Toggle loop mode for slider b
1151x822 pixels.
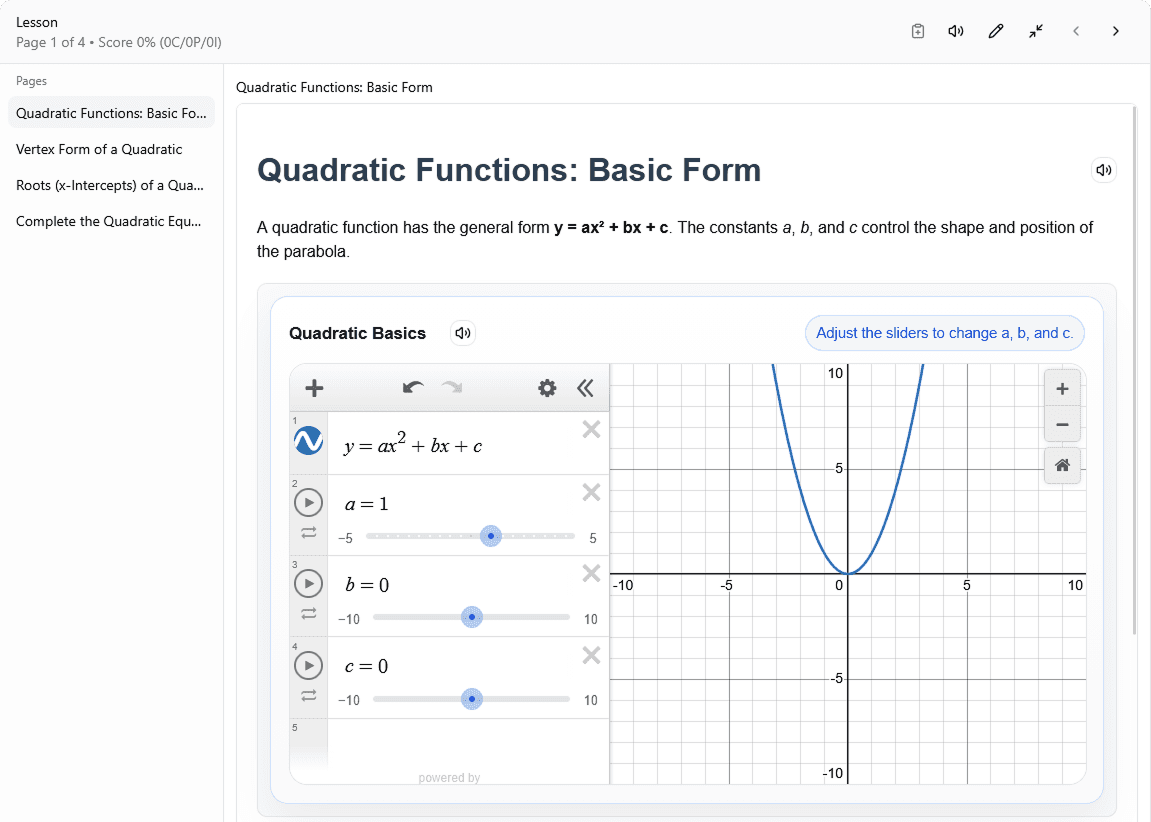pos(309,613)
